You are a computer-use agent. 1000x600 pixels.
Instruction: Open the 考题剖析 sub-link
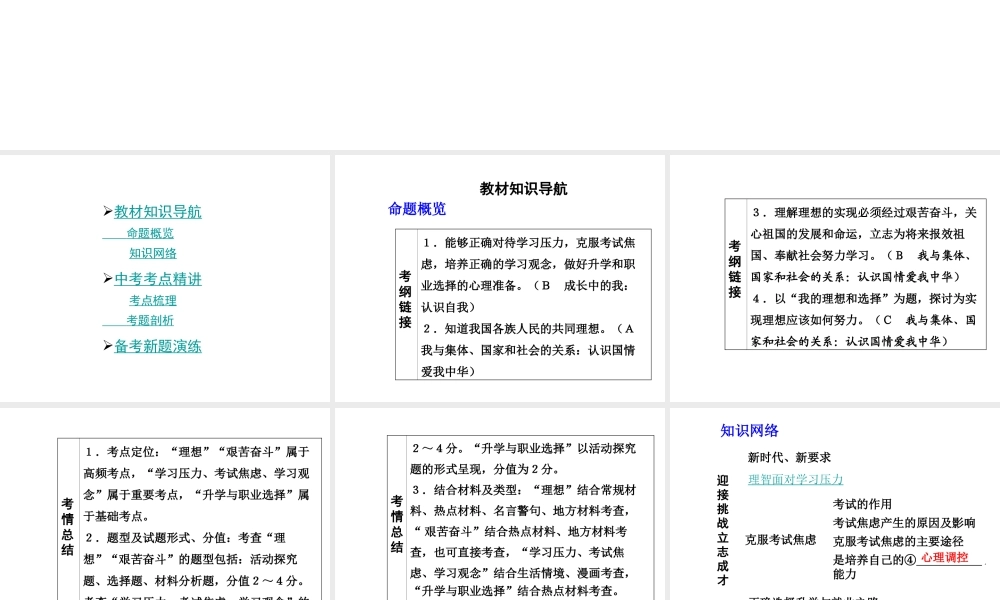[150, 320]
